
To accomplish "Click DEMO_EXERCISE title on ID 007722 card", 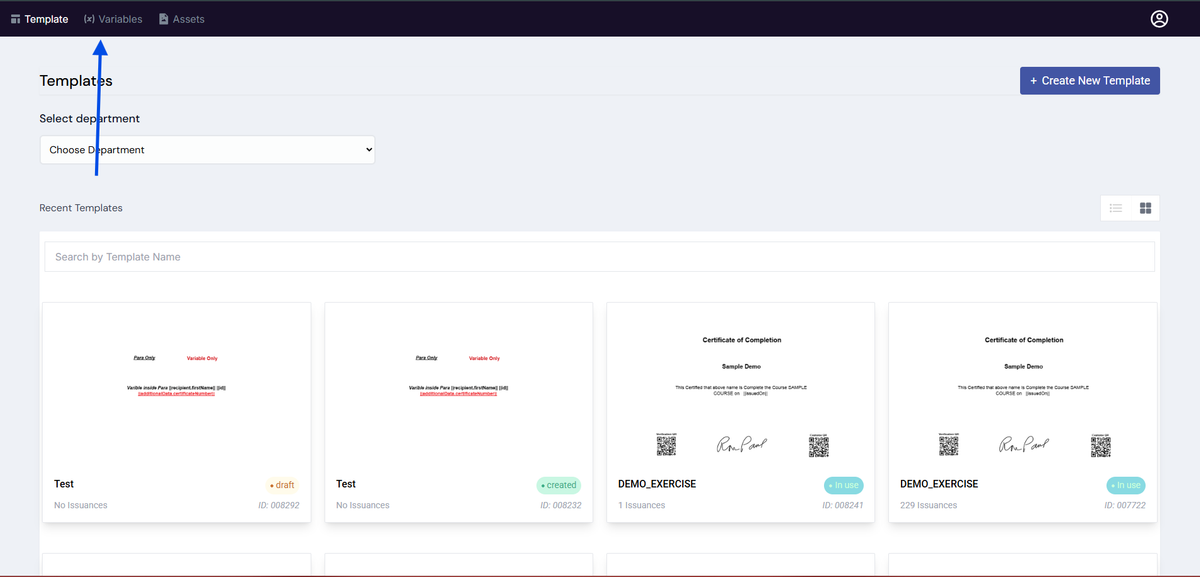I will (939, 484).
